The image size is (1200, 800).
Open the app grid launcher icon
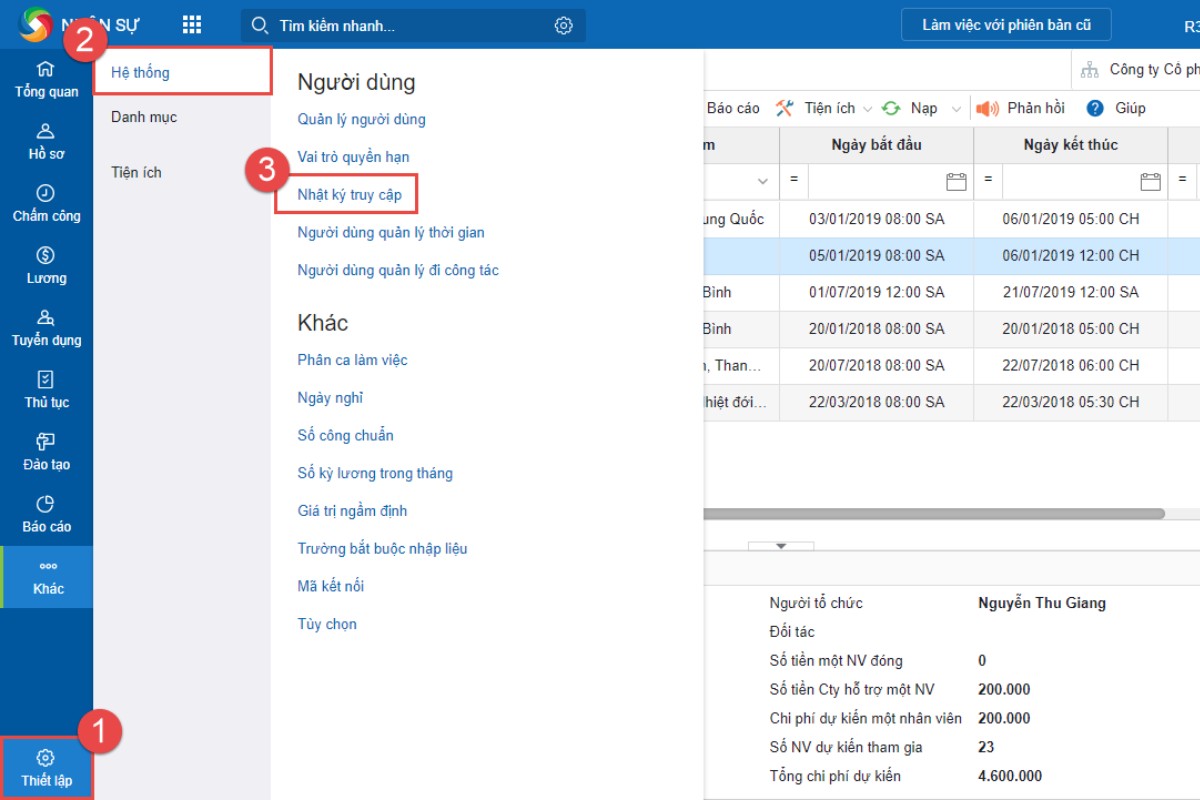pyautogui.click(x=192, y=25)
